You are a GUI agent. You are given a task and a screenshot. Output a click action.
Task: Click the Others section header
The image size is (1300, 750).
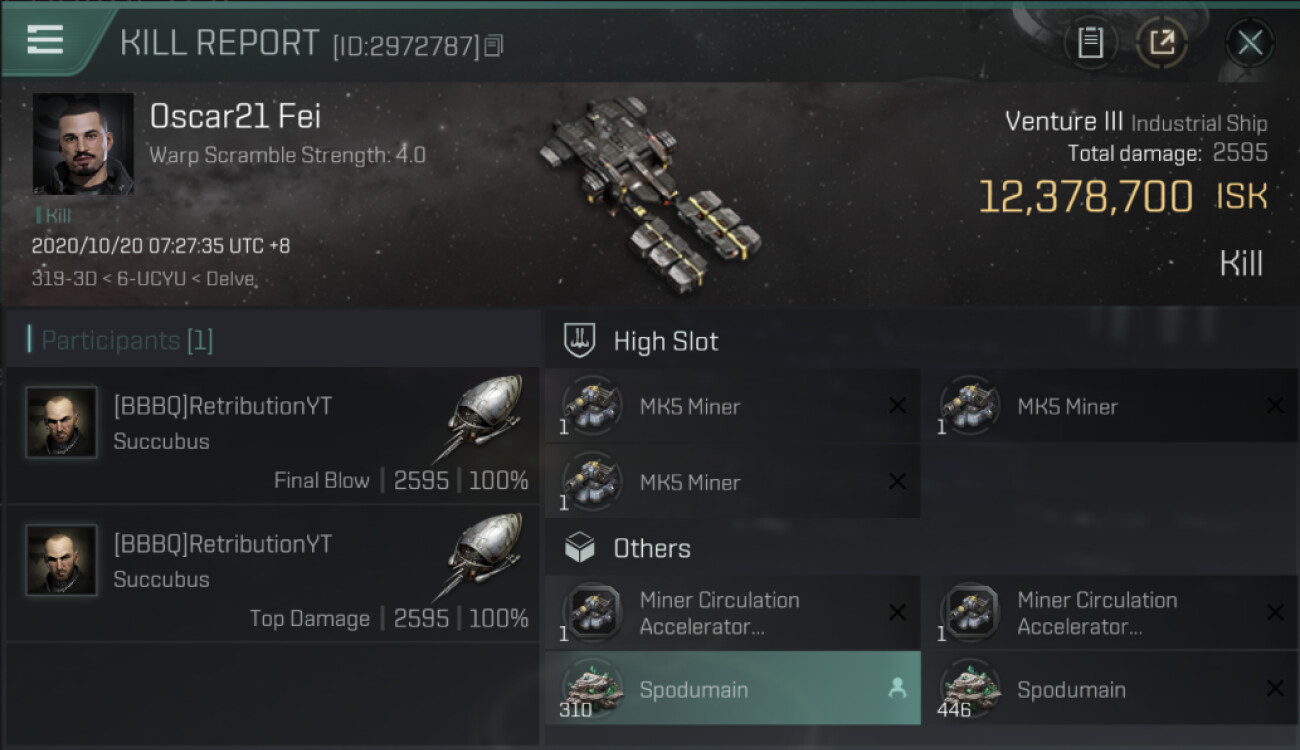[651, 549]
